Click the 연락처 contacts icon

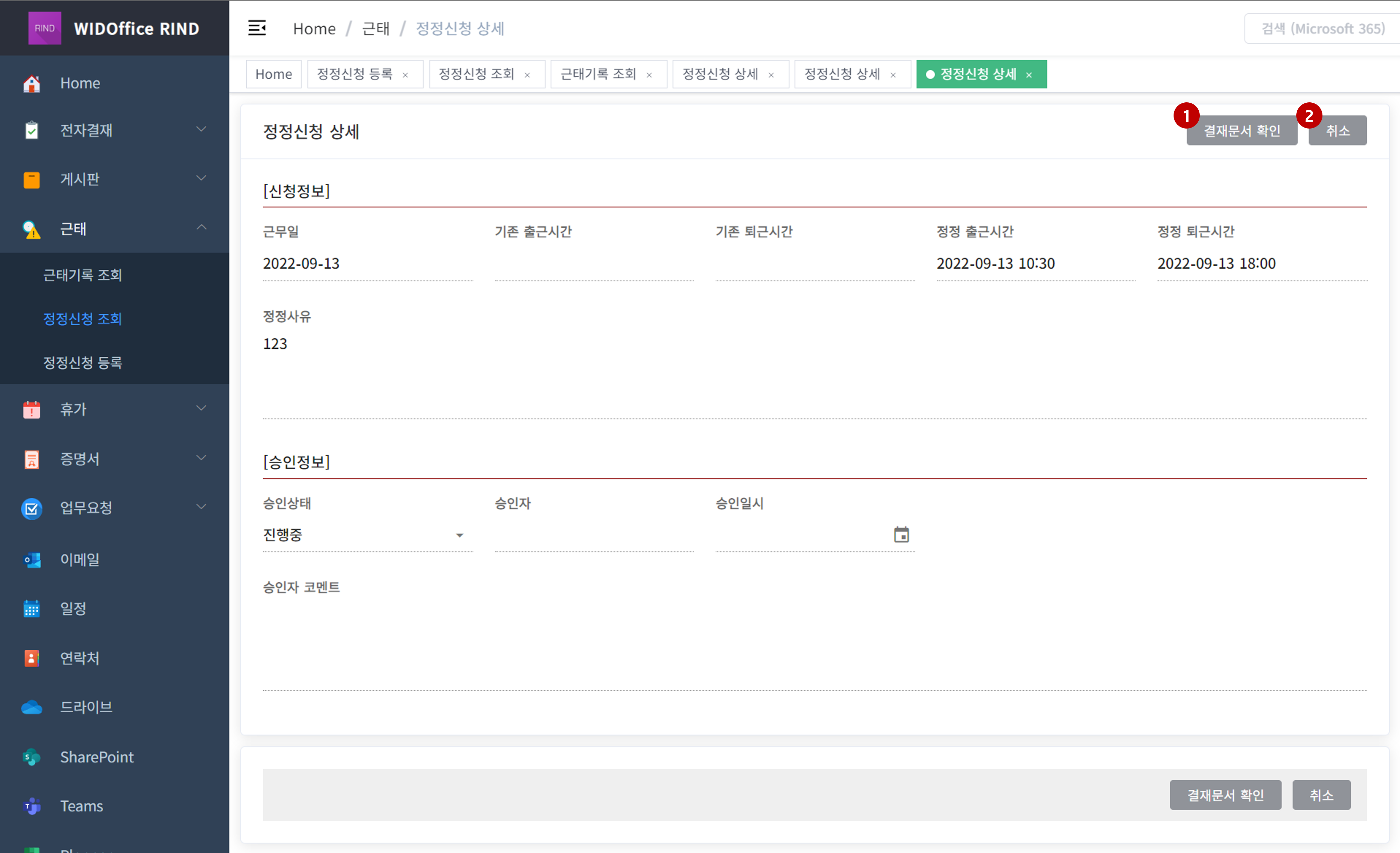pyautogui.click(x=31, y=658)
